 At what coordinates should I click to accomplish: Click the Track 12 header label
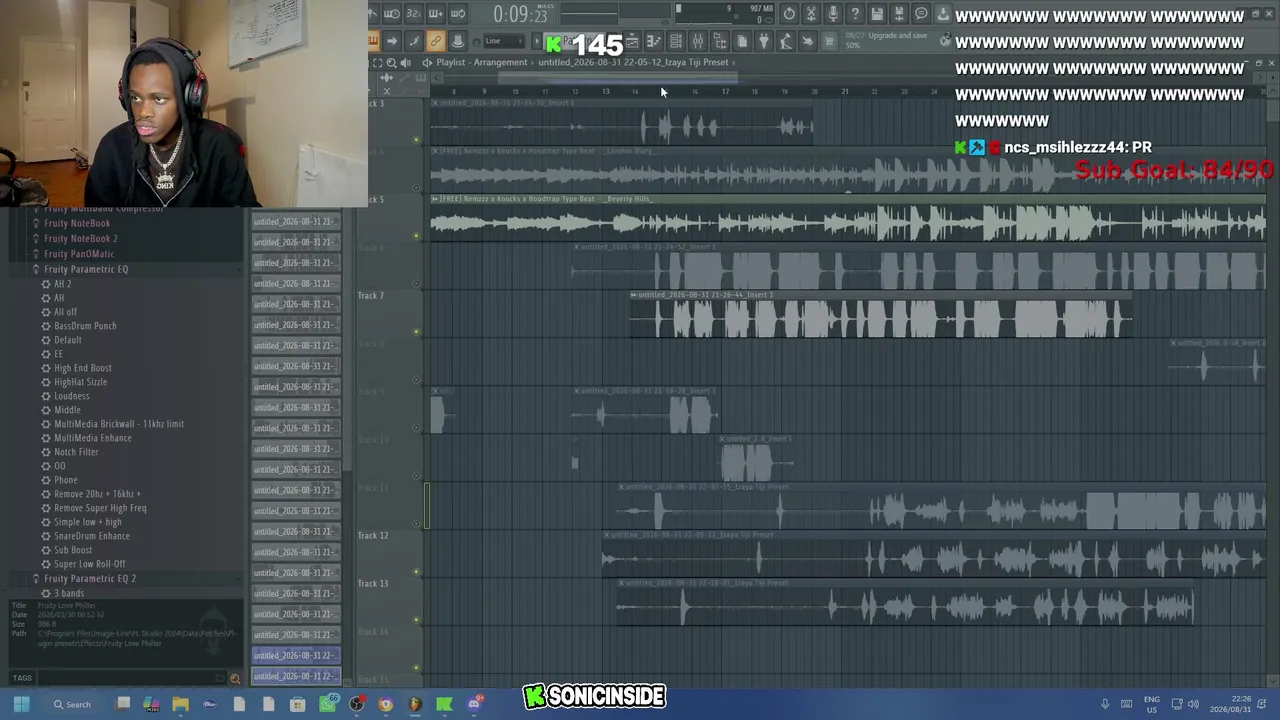click(373, 536)
